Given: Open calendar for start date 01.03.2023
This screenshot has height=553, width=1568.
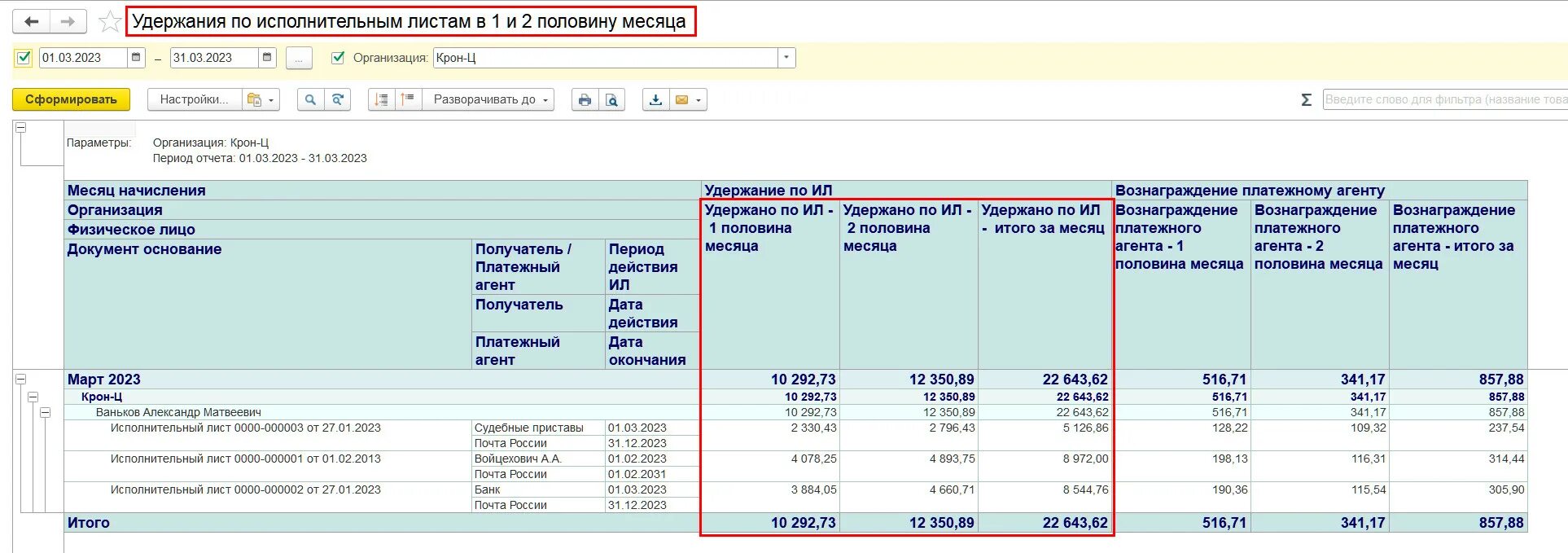Looking at the screenshot, I should pos(137,58).
